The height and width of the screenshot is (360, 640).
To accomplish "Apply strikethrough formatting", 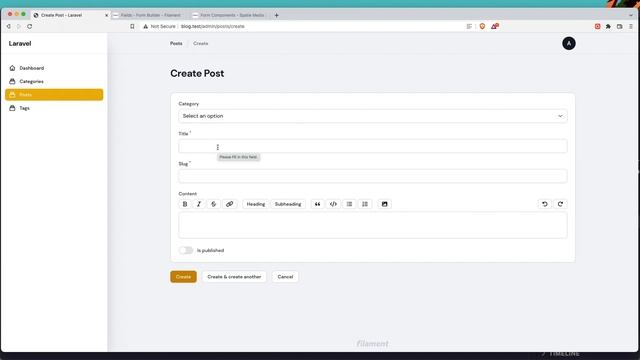I will 213,204.
